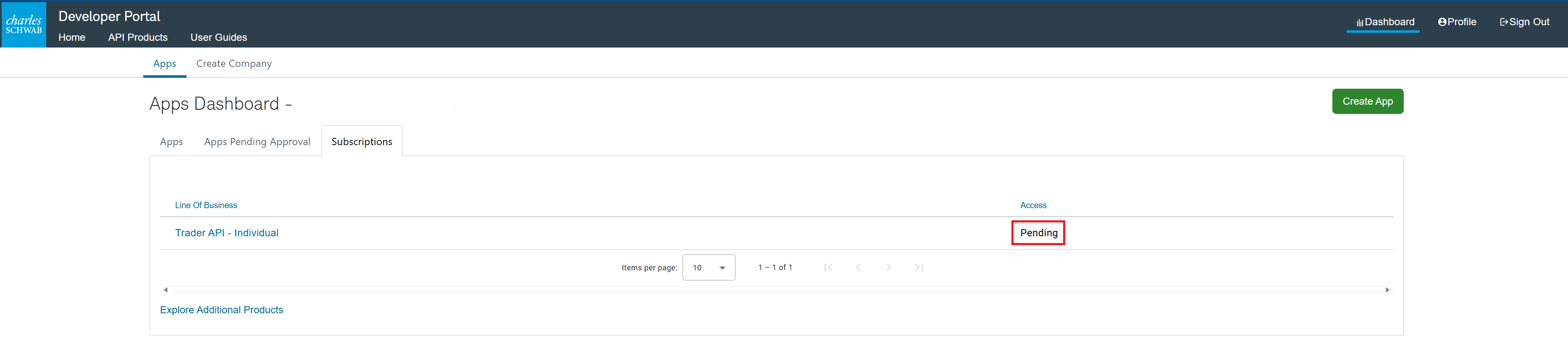The height and width of the screenshot is (341, 1568).
Task: Sign Out of the portal
Action: 1524,22
